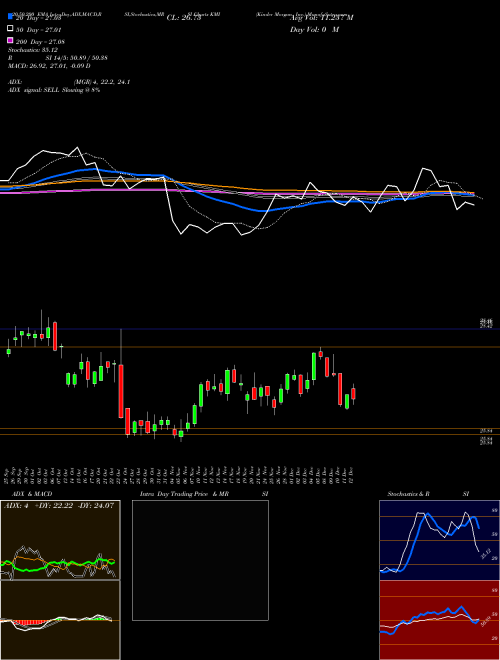Viewport: 500px width, 660px height.
Task: Click the 'ADX signal: SELL' status line
Action: (x=54, y=90)
